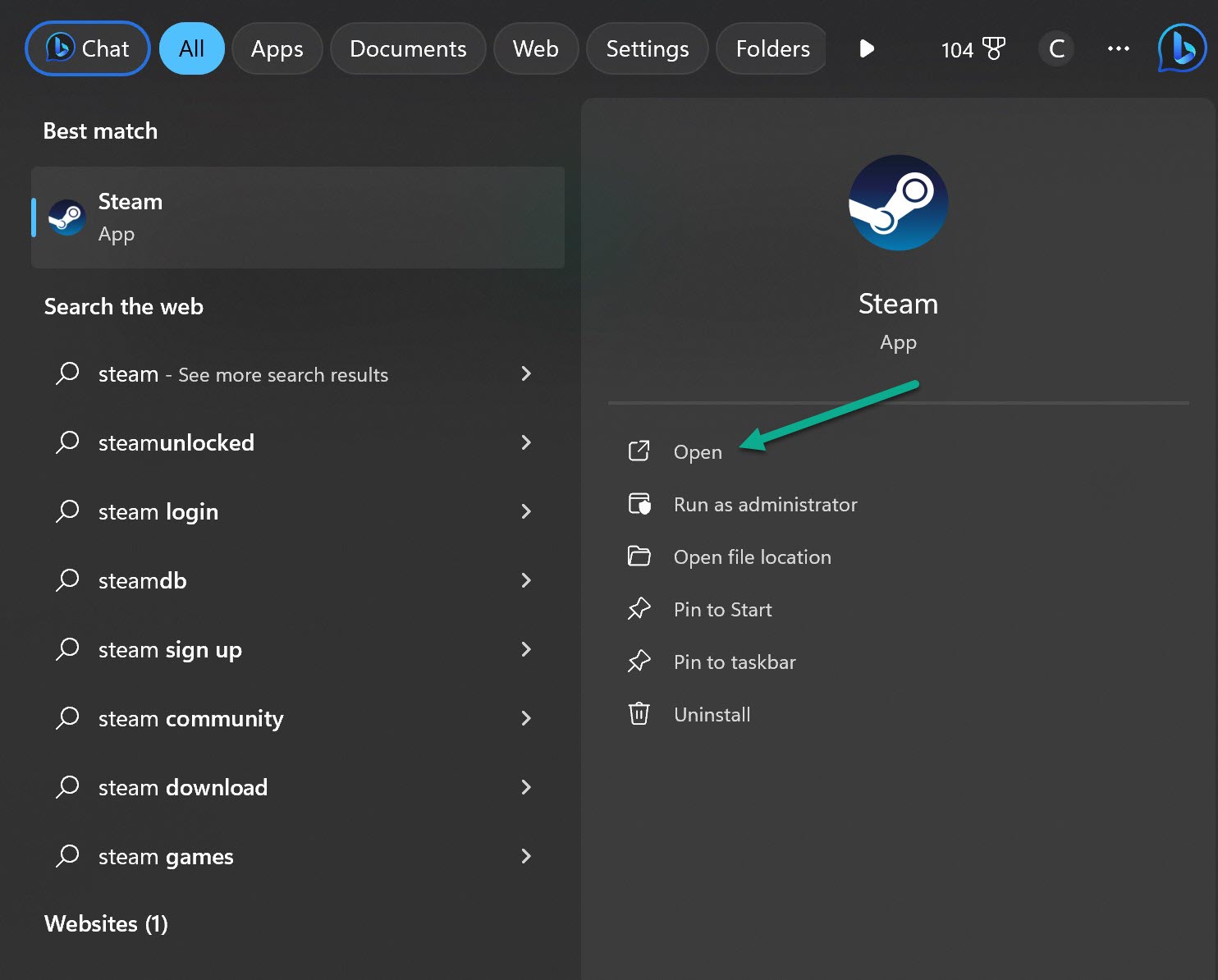This screenshot has height=980, width=1218.
Task: Expand chevron beside steam login
Action: [x=526, y=511]
